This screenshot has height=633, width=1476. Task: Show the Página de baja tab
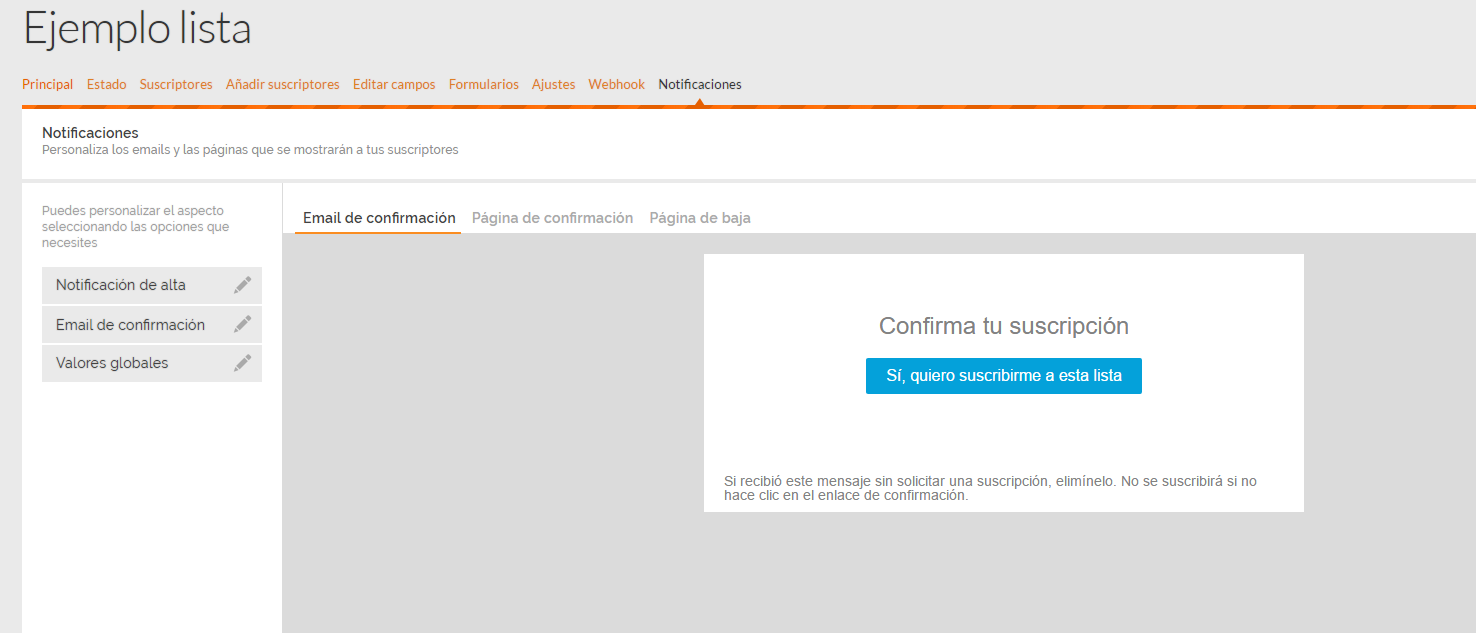pyautogui.click(x=700, y=218)
